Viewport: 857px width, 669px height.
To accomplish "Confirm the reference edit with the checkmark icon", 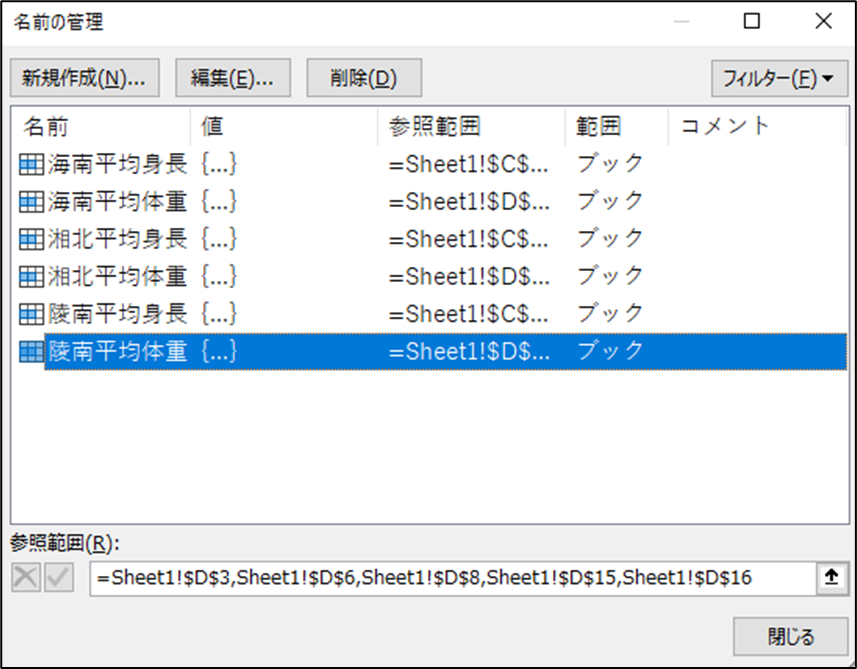I will point(59,578).
